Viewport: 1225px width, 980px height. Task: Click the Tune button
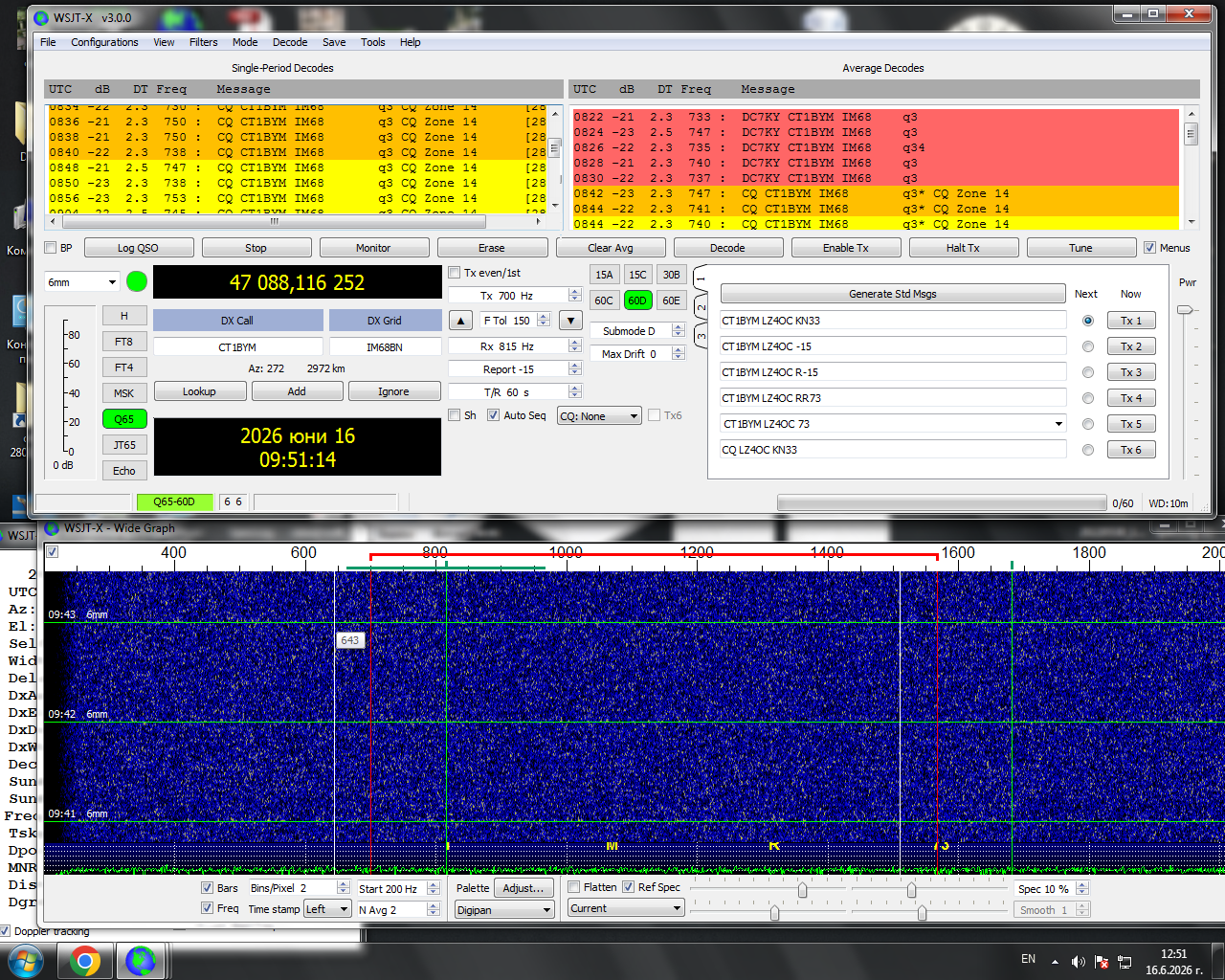pyautogui.click(x=1080, y=248)
